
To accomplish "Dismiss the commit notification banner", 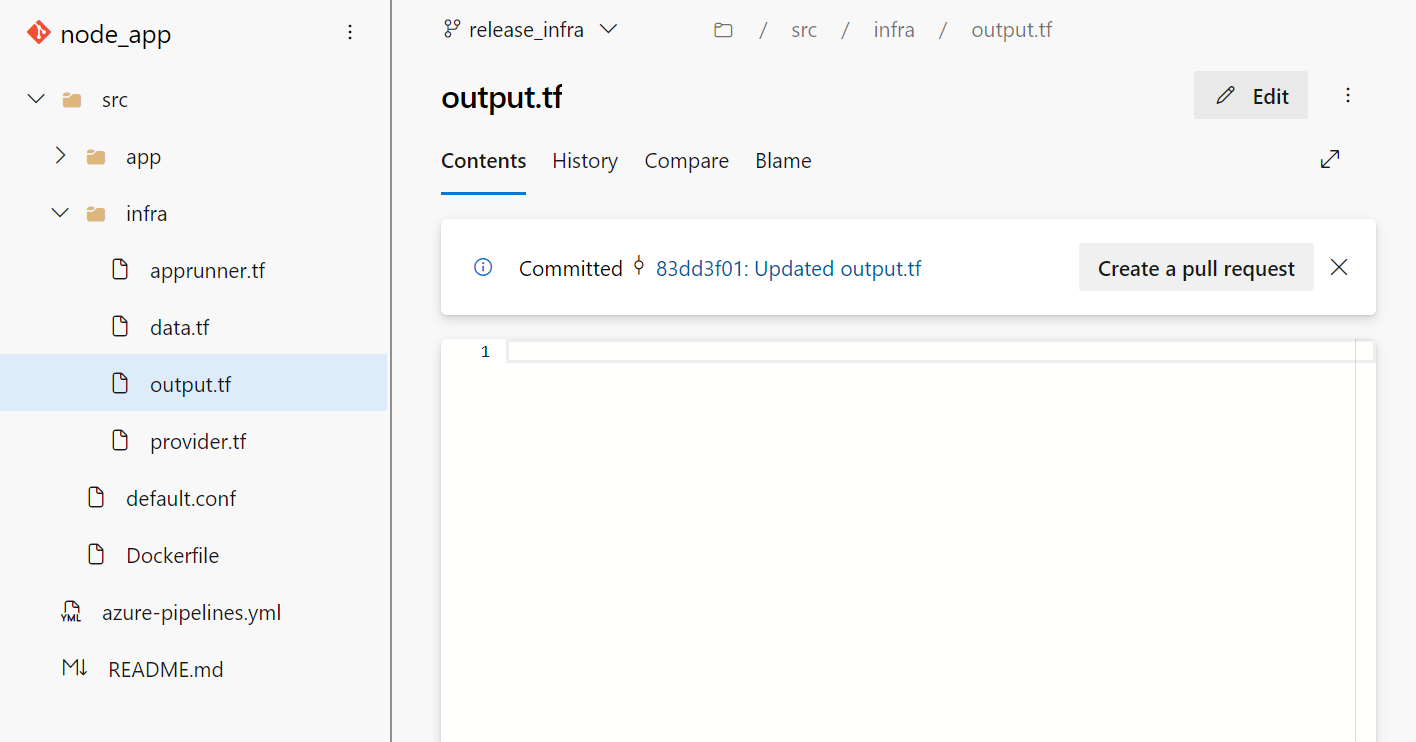I will [x=1339, y=267].
